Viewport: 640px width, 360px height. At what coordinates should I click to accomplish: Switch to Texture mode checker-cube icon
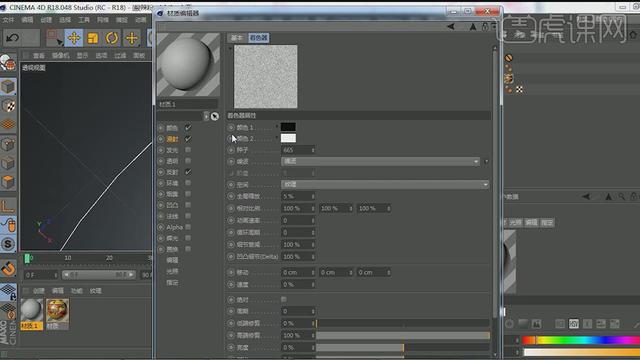tap(8, 106)
